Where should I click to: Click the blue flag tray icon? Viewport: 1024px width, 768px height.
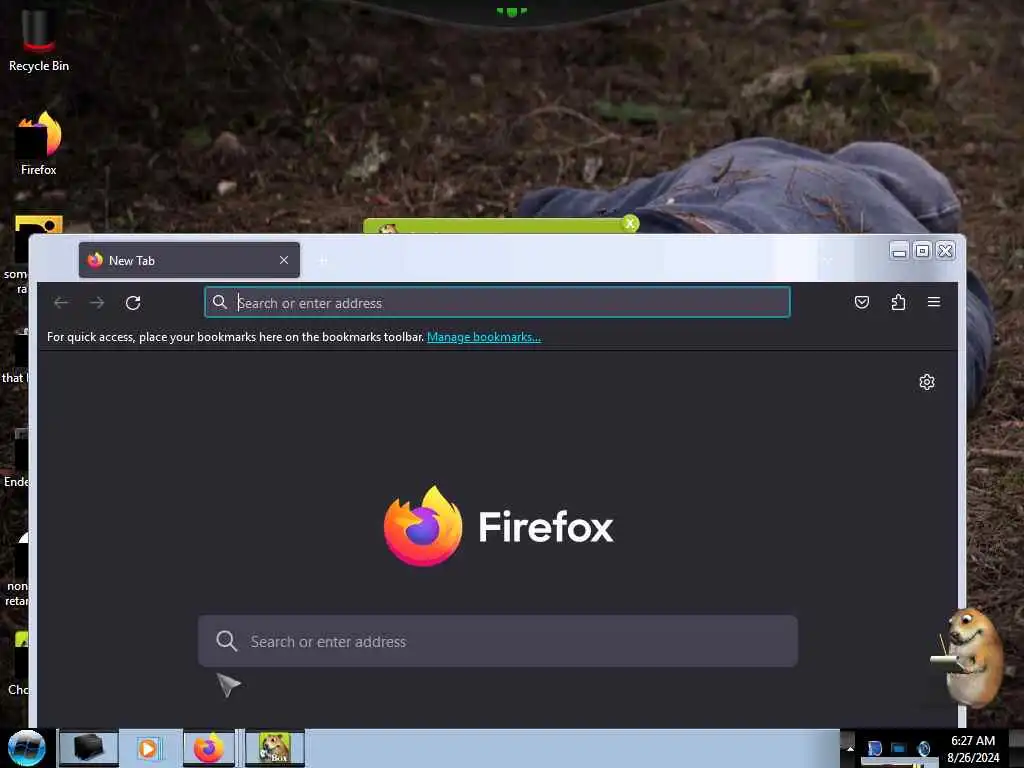click(874, 748)
